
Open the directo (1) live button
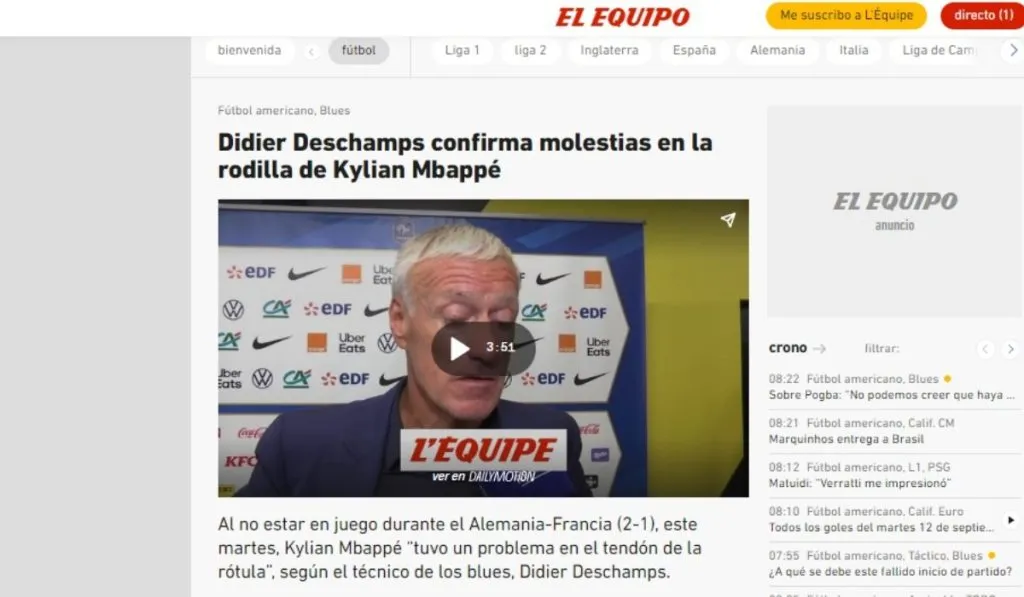tap(983, 16)
